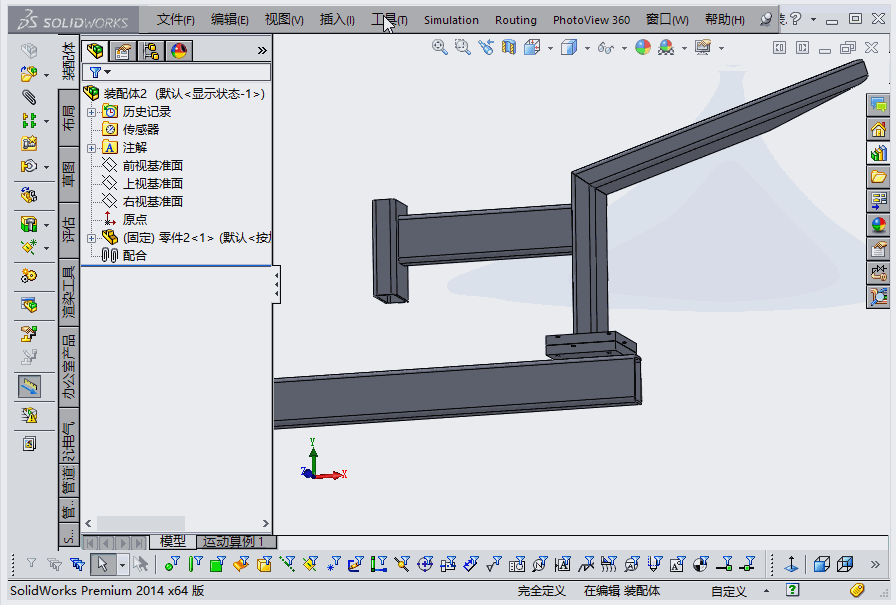The height and width of the screenshot is (605, 896).
Task: Click the Insert Components icon
Action: click(x=29, y=74)
